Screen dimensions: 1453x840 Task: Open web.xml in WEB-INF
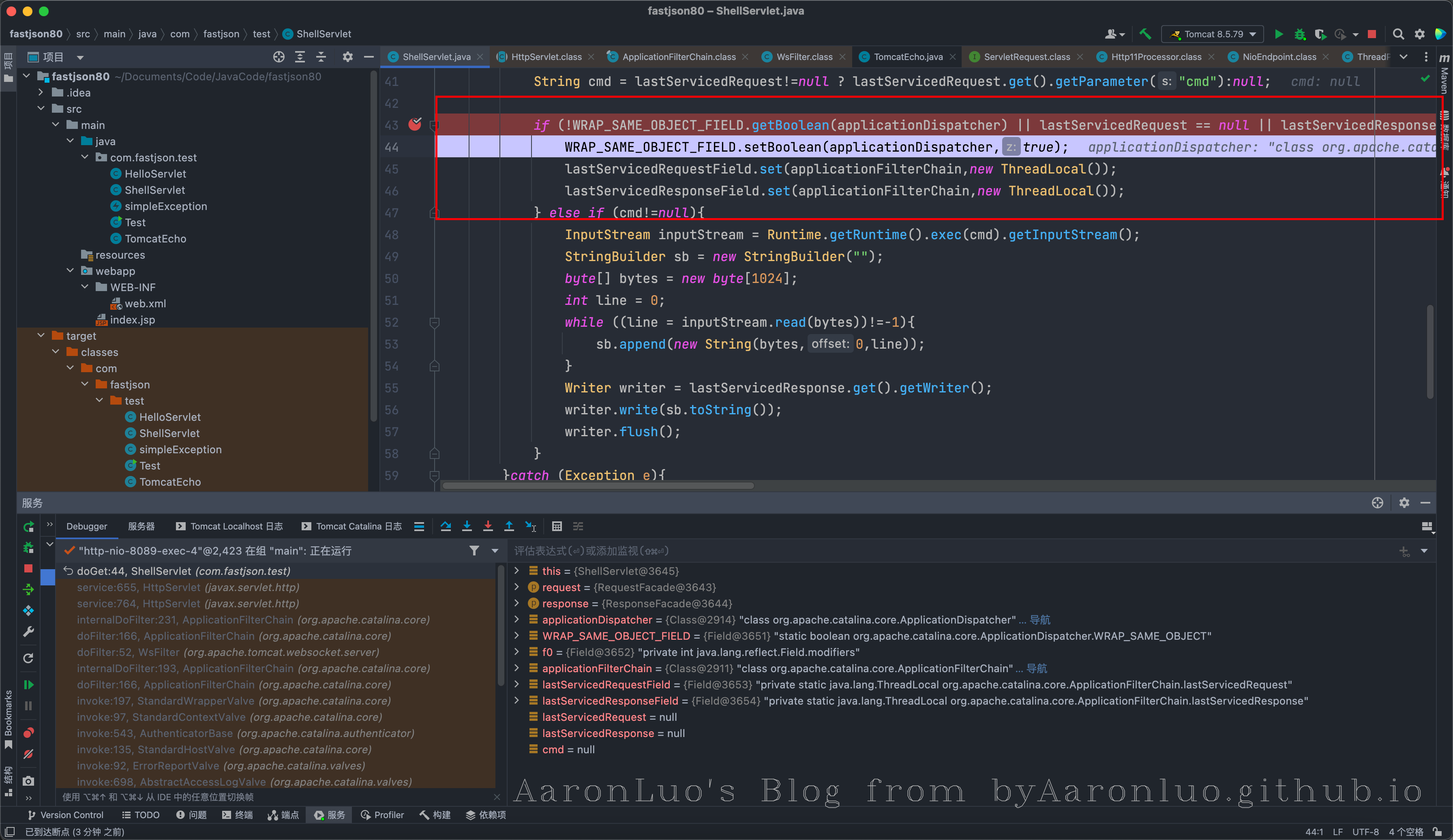coord(145,303)
